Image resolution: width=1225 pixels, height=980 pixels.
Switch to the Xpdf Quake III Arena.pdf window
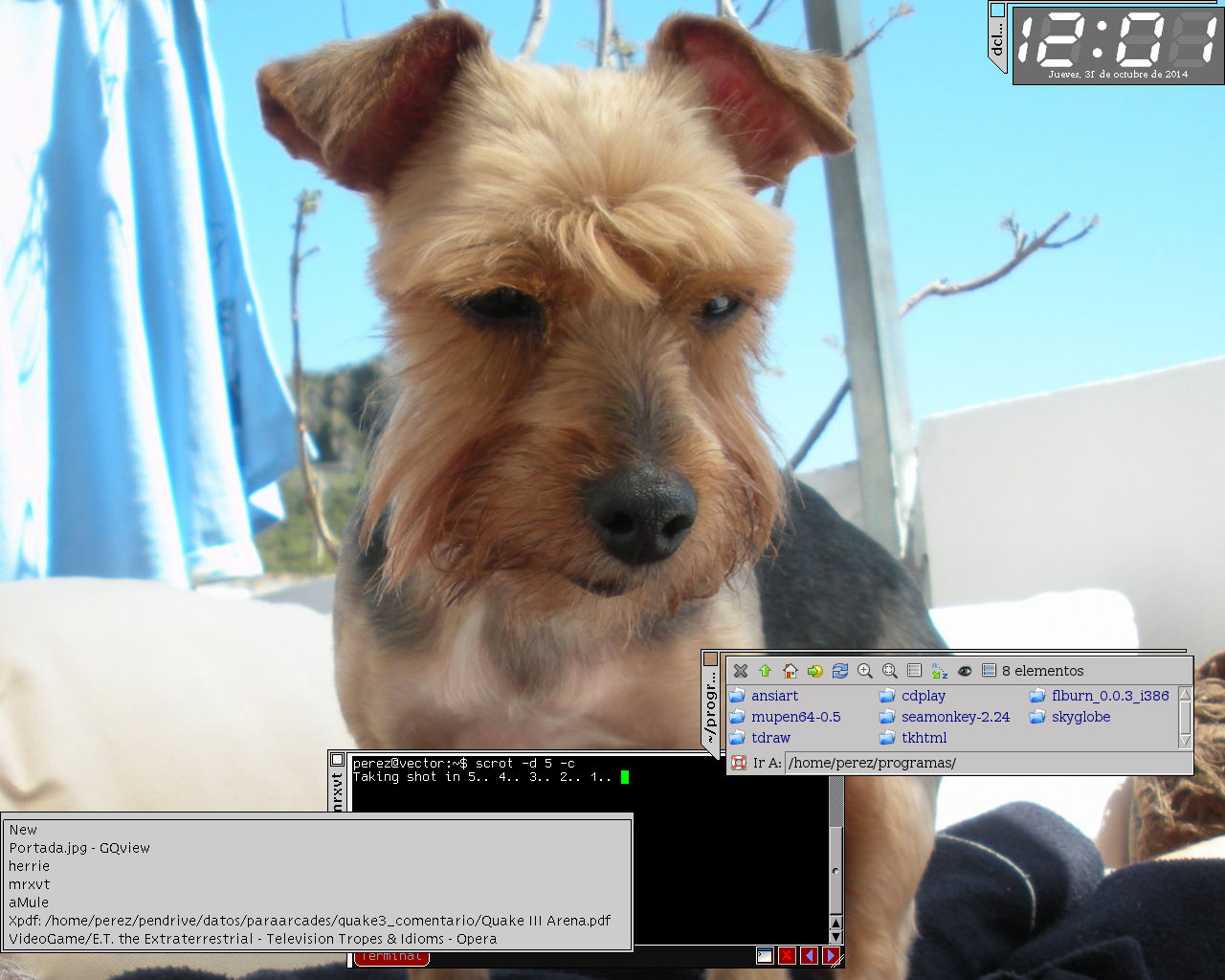coord(317,921)
